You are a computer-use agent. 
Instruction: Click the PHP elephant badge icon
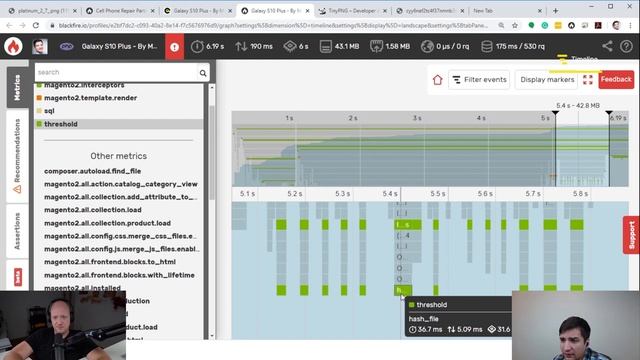66,47
